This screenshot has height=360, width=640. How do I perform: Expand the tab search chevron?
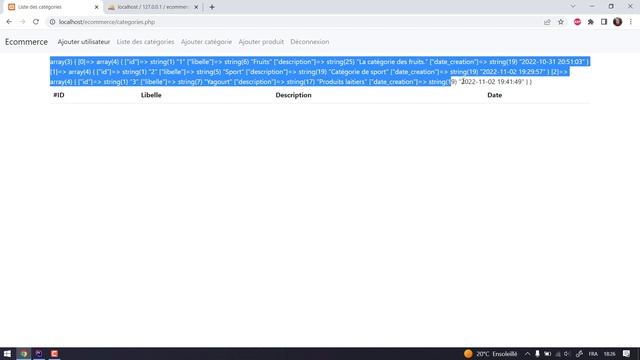[x=573, y=6]
